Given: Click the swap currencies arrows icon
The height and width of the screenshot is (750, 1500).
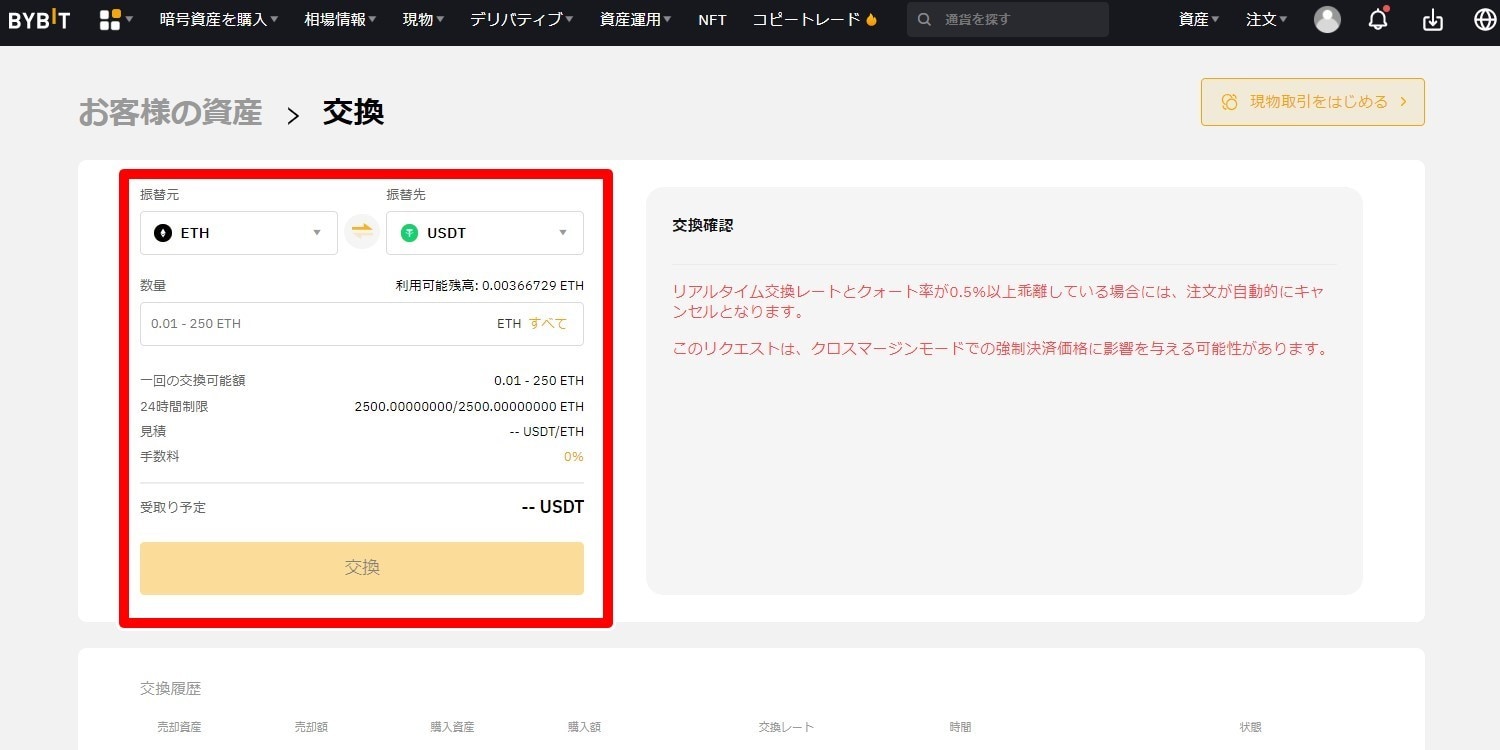Looking at the screenshot, I should [x=362, y=231].
